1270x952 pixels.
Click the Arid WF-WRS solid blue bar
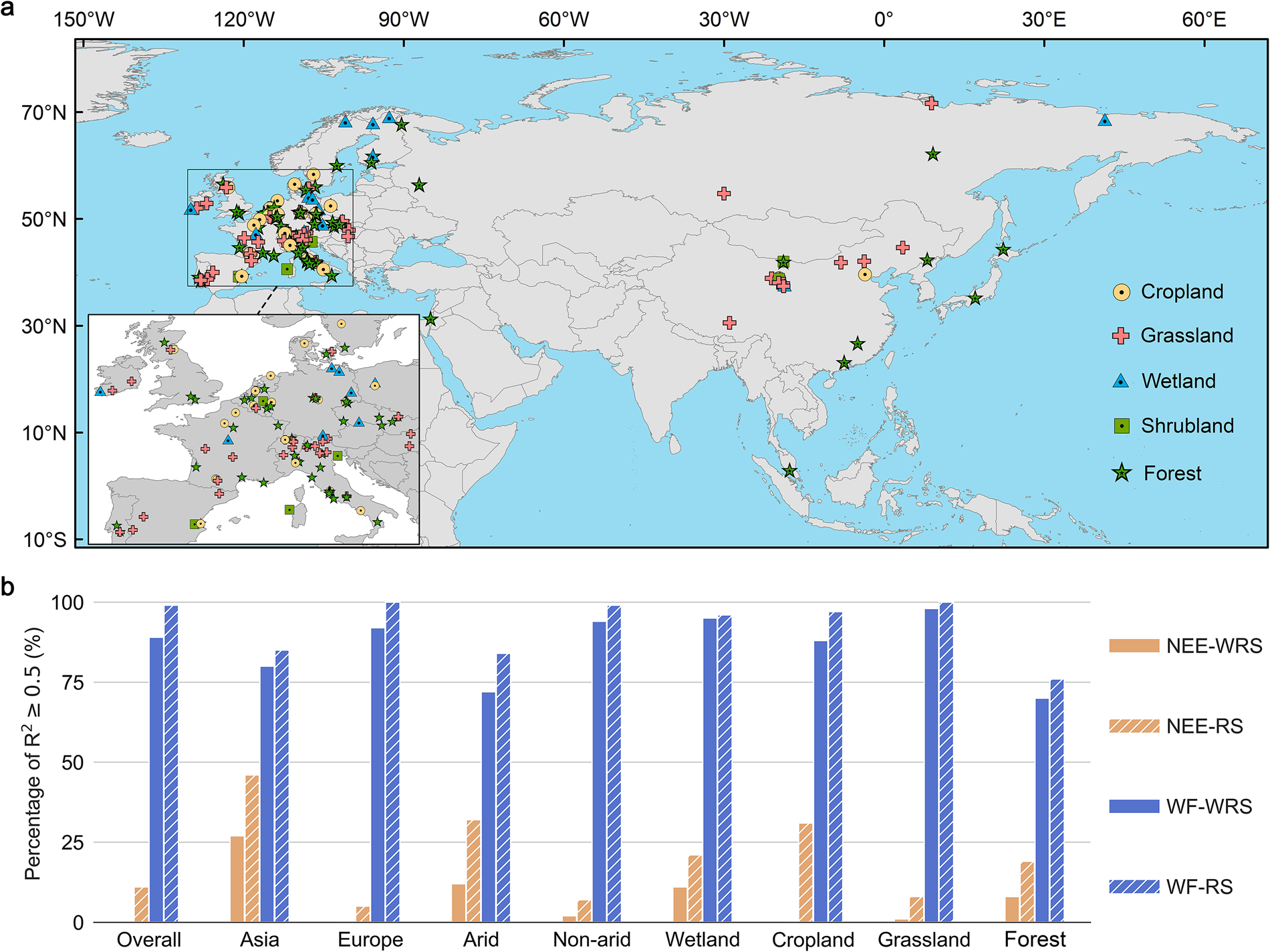pyautogui.click(x=489, y=808)
